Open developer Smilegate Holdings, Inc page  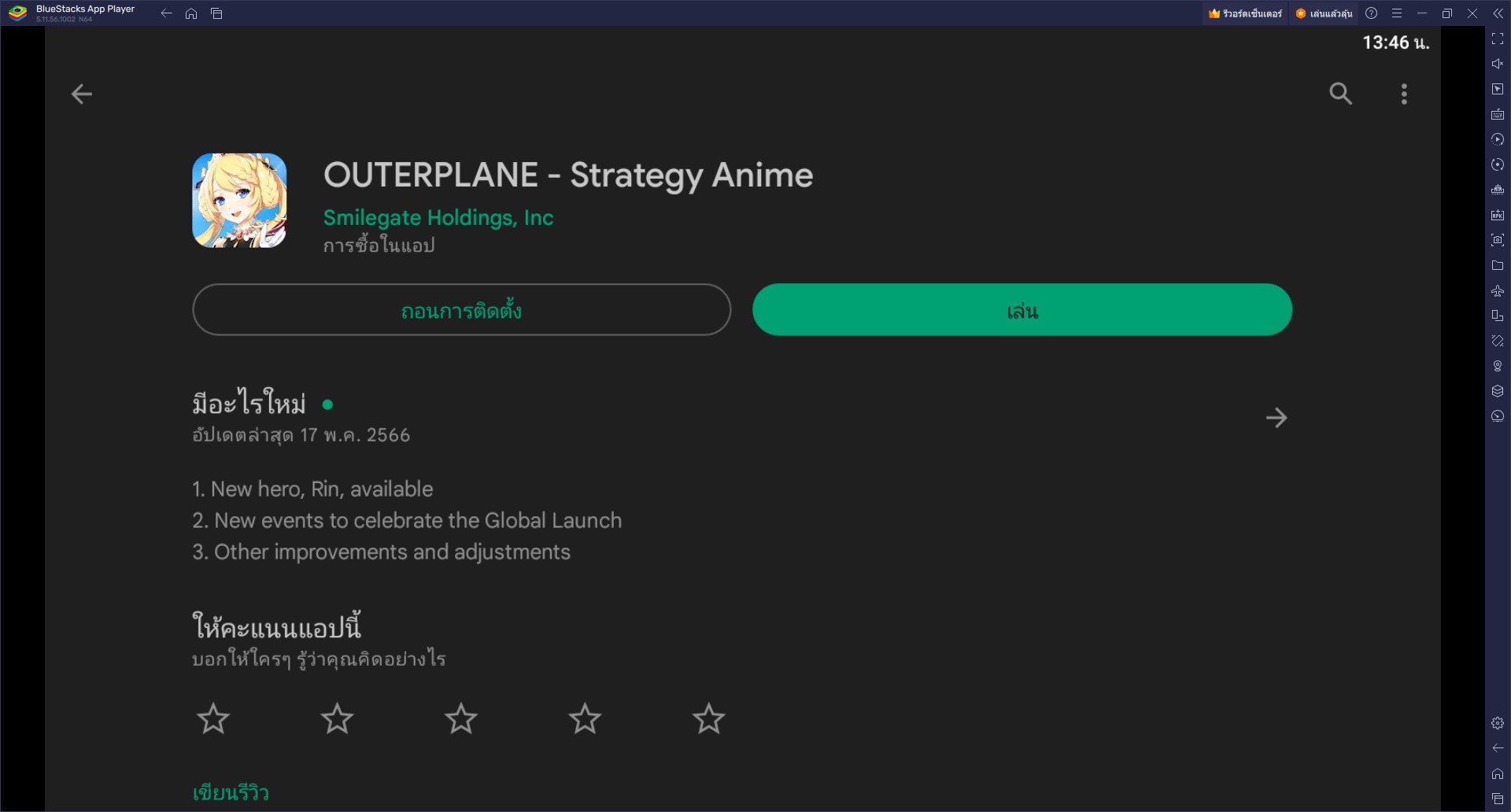438,218
